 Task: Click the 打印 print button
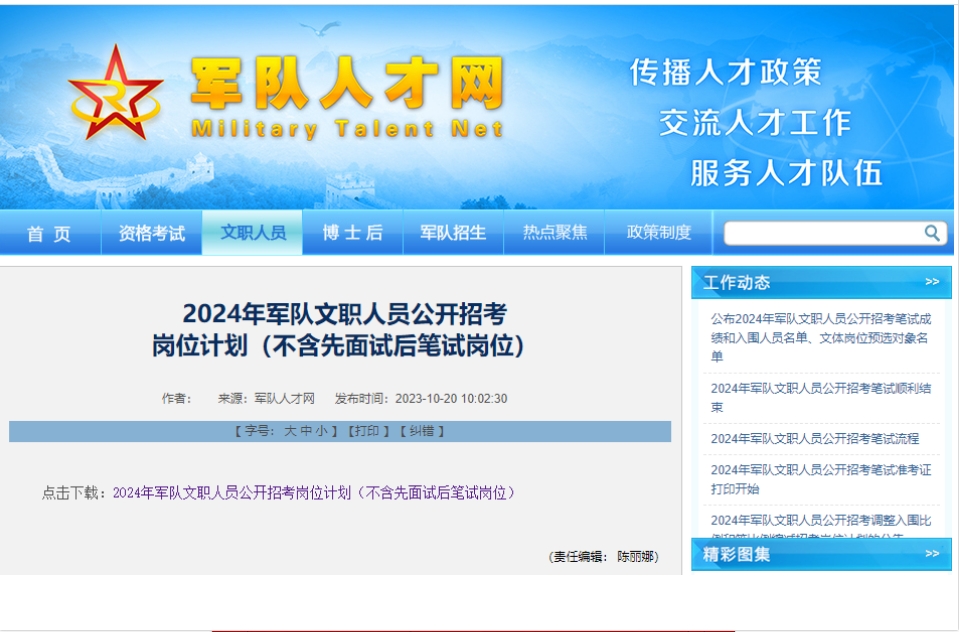366,431
